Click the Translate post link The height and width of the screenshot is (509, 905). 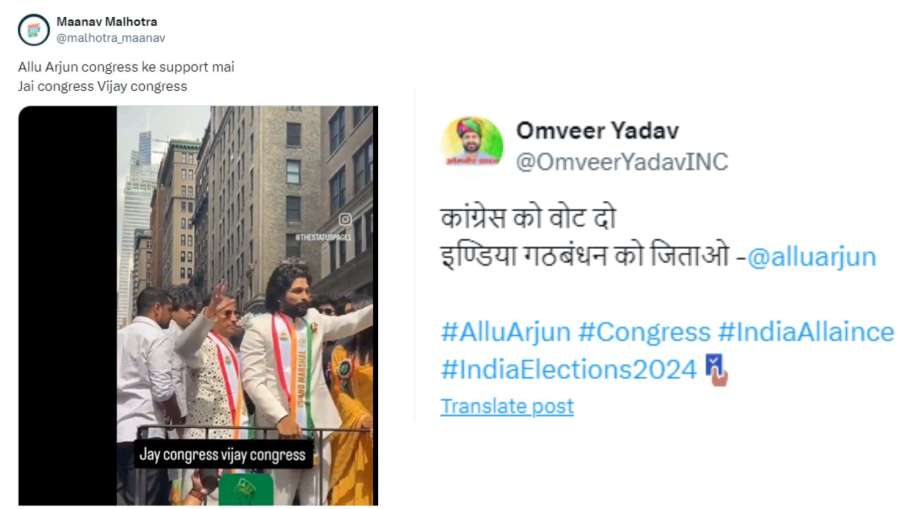pyautogui.click(x=507, y=406)
